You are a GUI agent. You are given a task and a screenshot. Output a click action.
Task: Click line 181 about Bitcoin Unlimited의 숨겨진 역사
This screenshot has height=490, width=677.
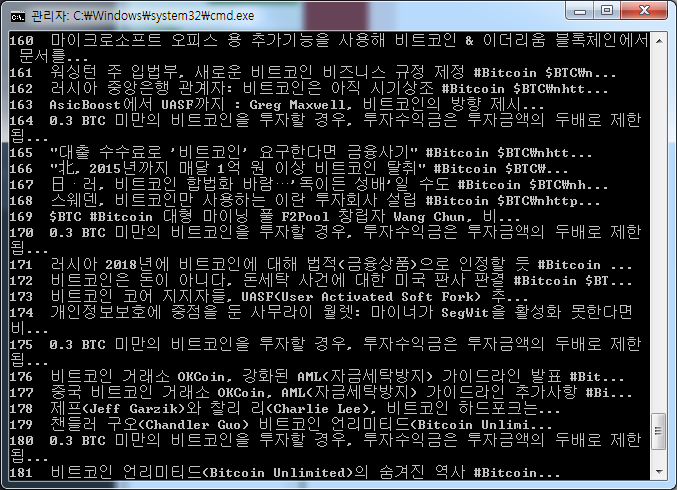(285, 472)
